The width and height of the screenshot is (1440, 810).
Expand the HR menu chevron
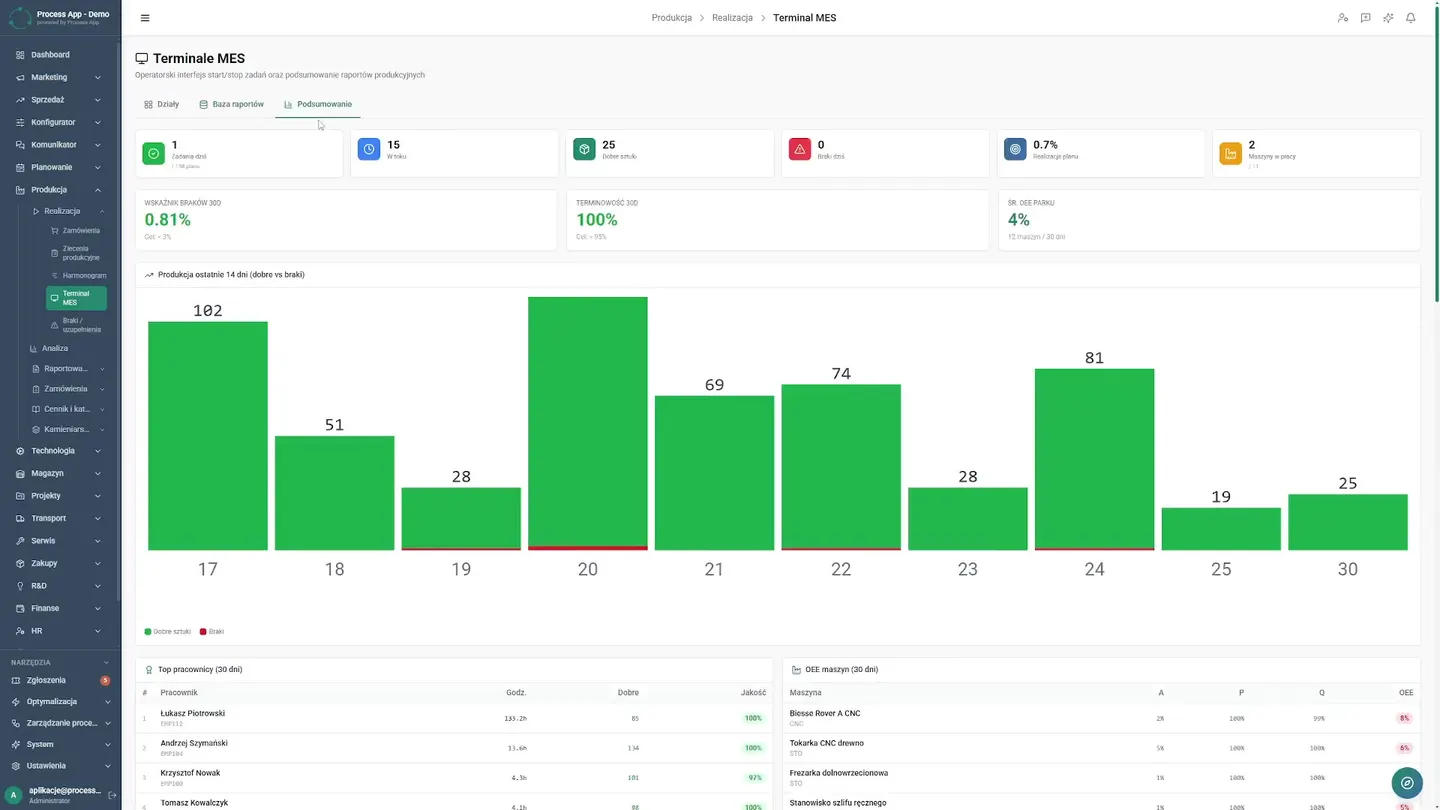click(98, 631)
